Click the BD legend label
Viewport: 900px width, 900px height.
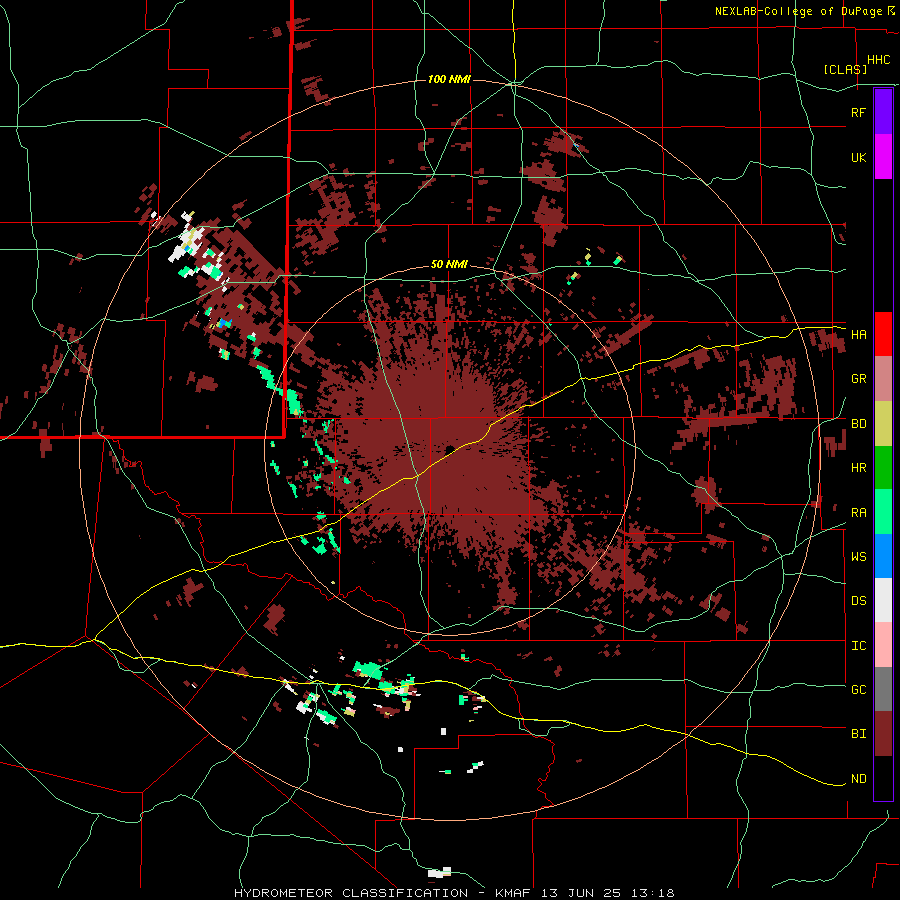(858, 424)
